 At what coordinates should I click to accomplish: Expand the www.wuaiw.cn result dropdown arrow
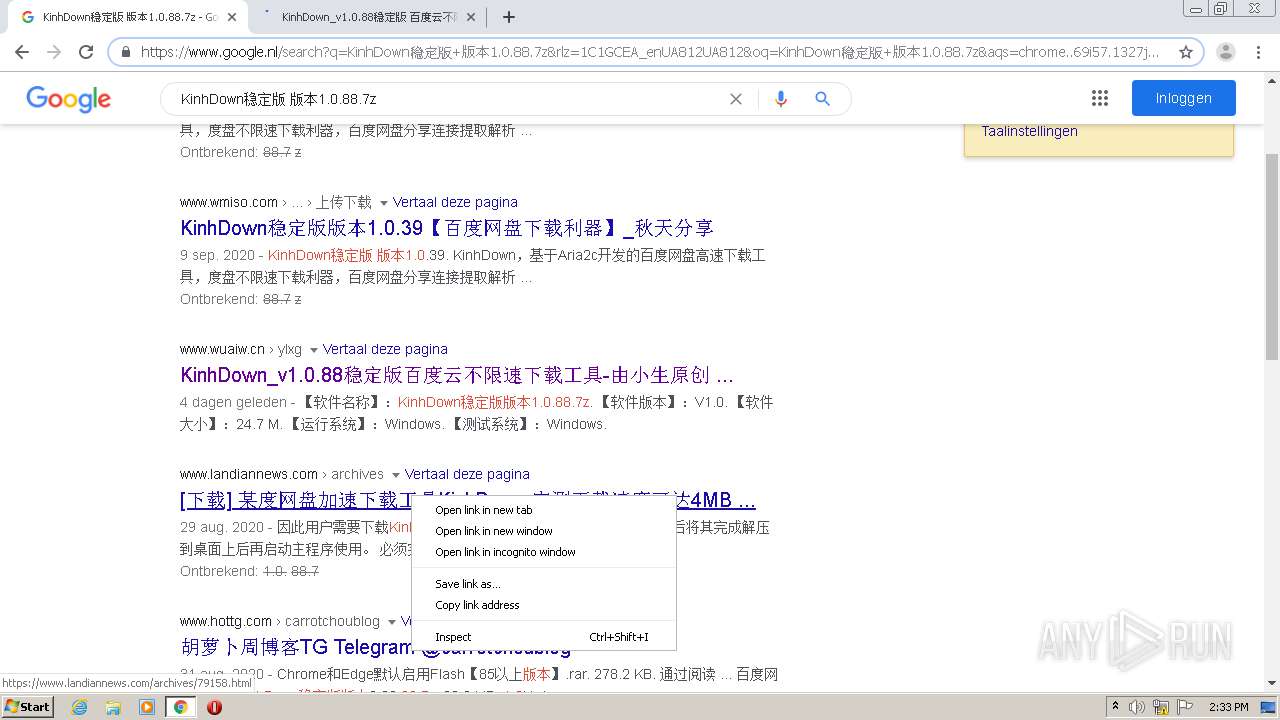(x=313, y=350)
